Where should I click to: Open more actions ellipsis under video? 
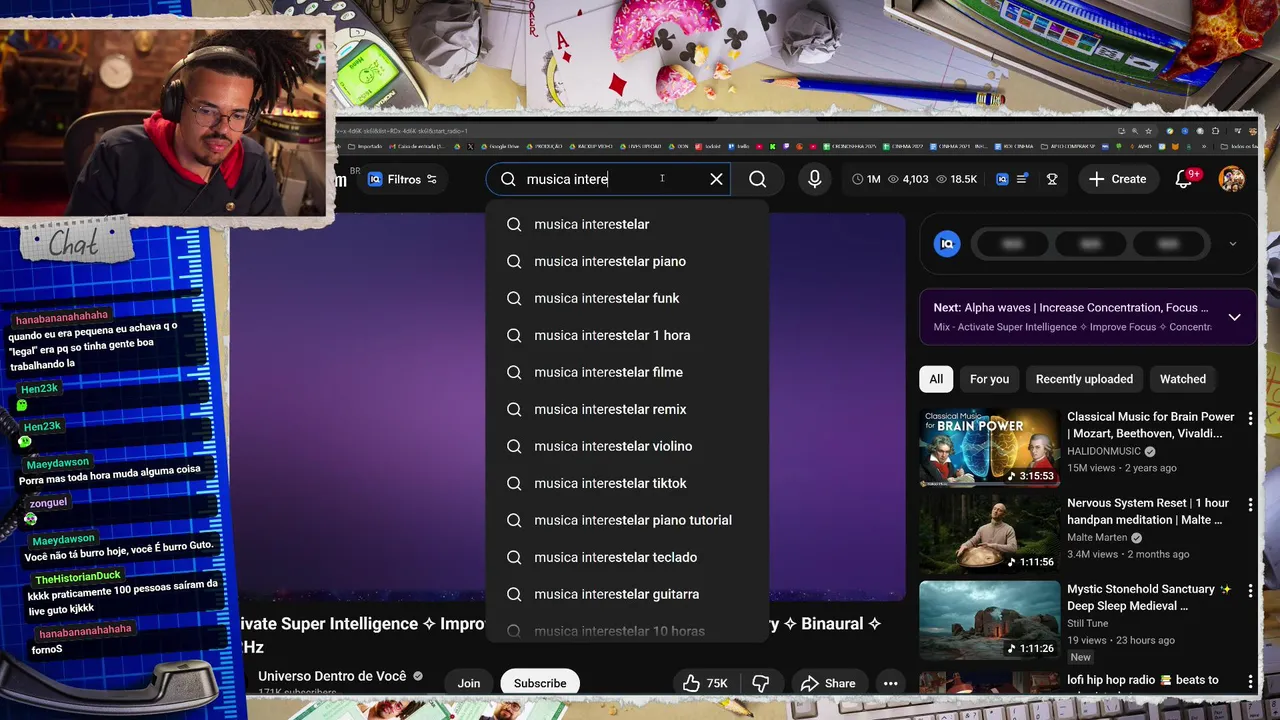(890, 683)
